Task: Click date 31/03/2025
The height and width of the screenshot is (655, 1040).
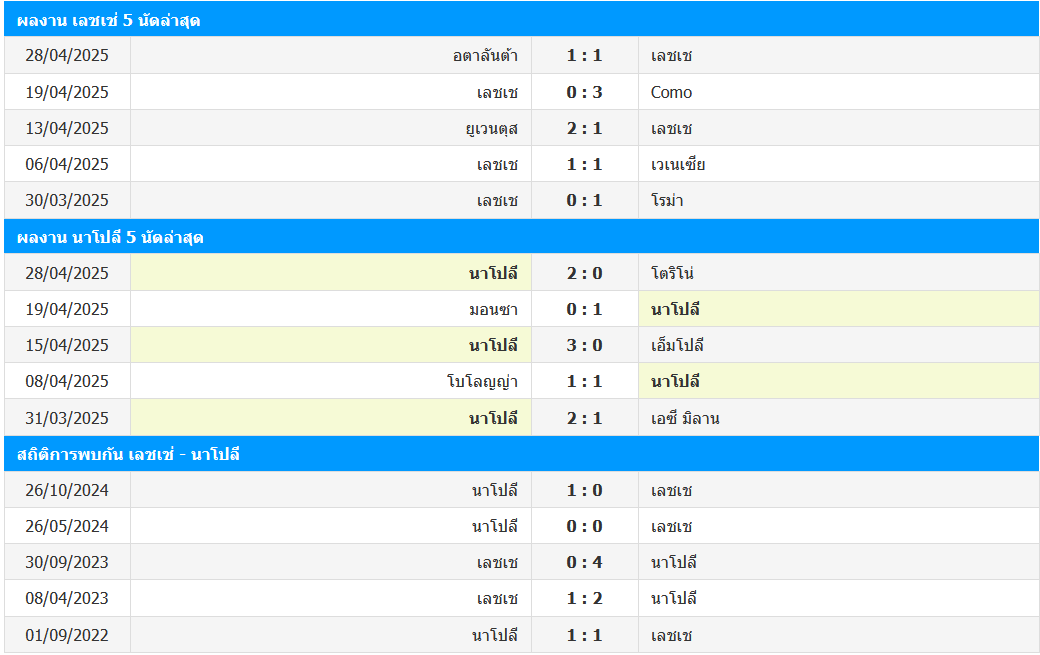Action: 67,418
